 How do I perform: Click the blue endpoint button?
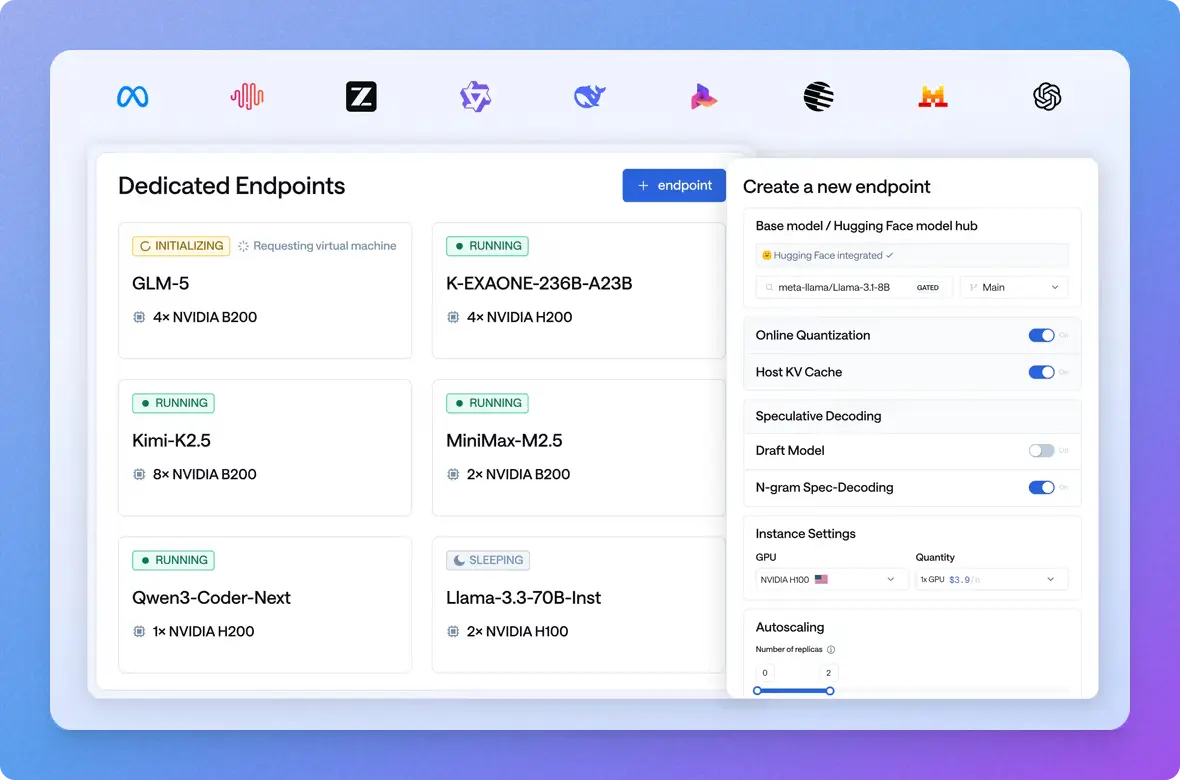(674, 185)
